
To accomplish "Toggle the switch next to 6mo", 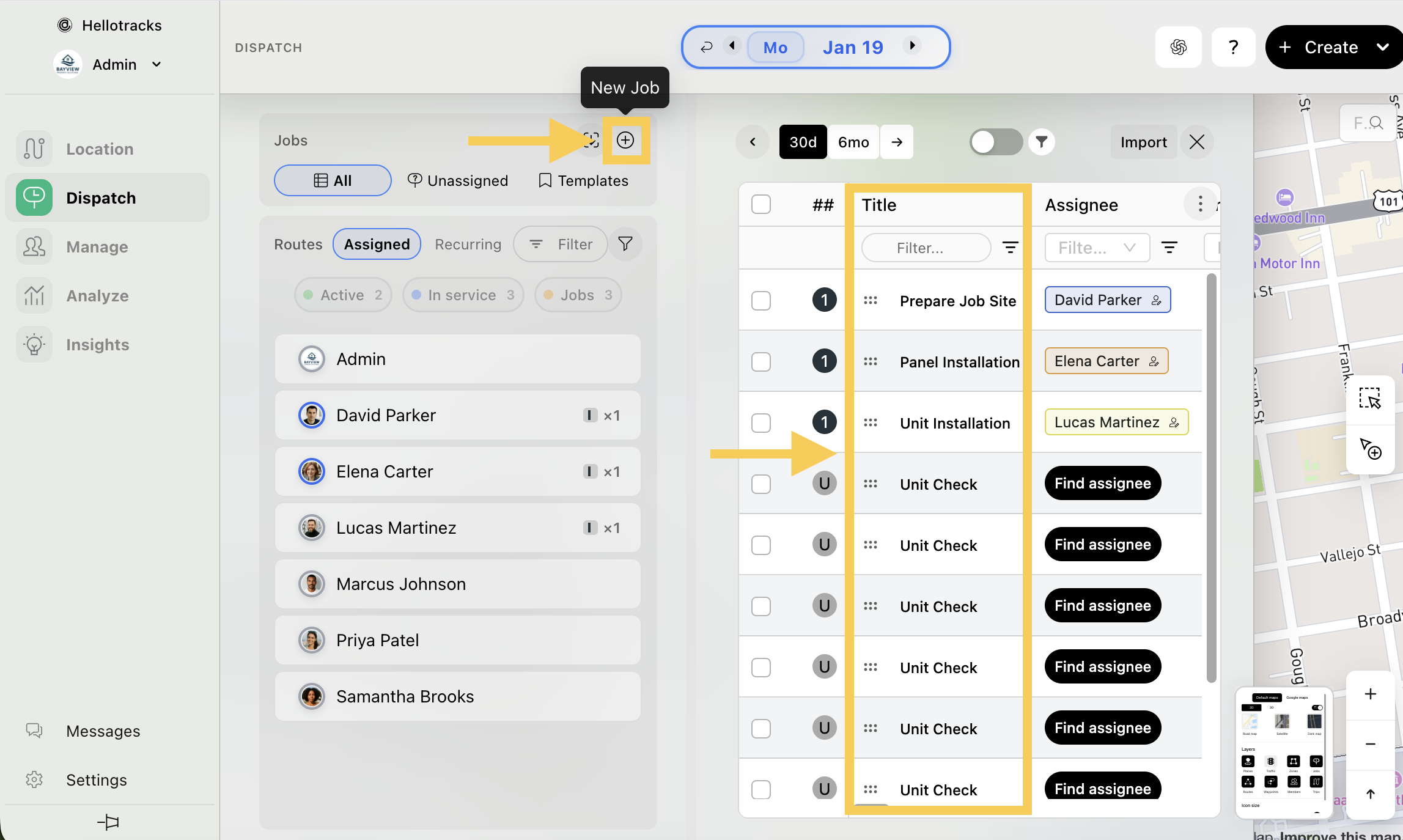I will [x=995, y=142].
